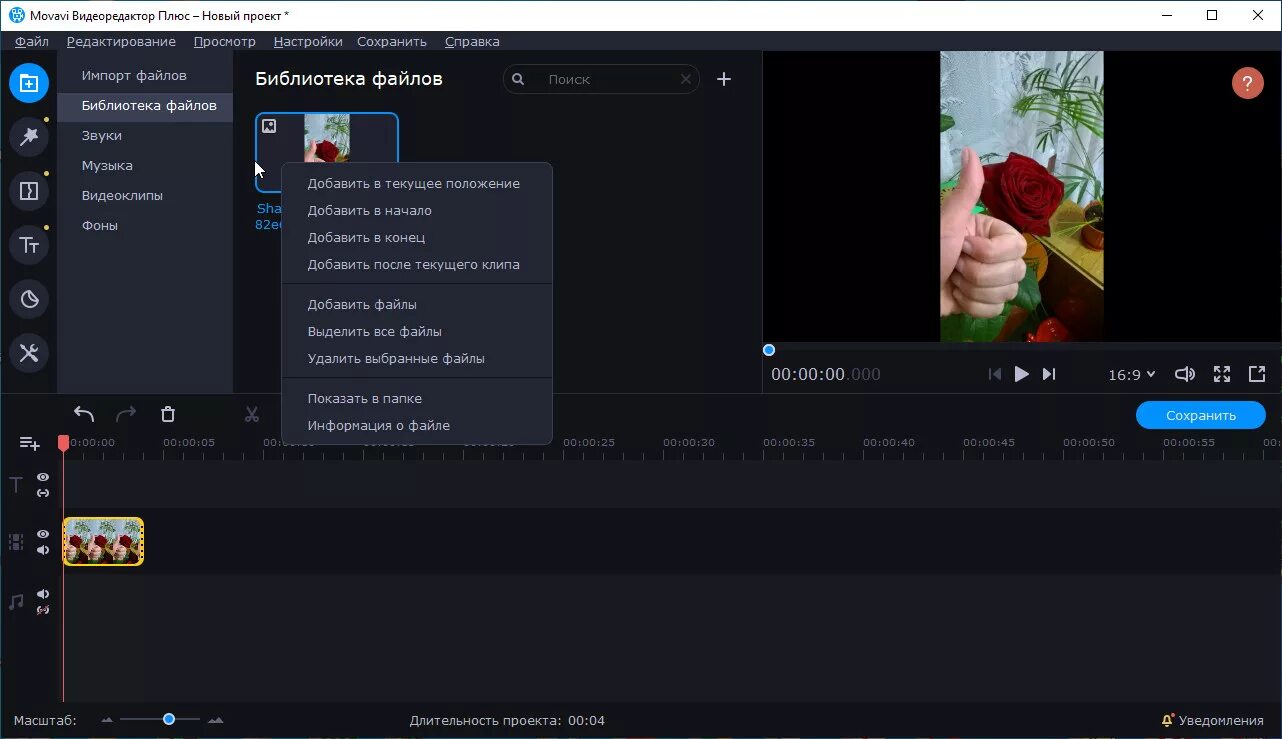The image size is (1282, 739).
Task: Mute the audio track speaker
Action: coord(43,594)
